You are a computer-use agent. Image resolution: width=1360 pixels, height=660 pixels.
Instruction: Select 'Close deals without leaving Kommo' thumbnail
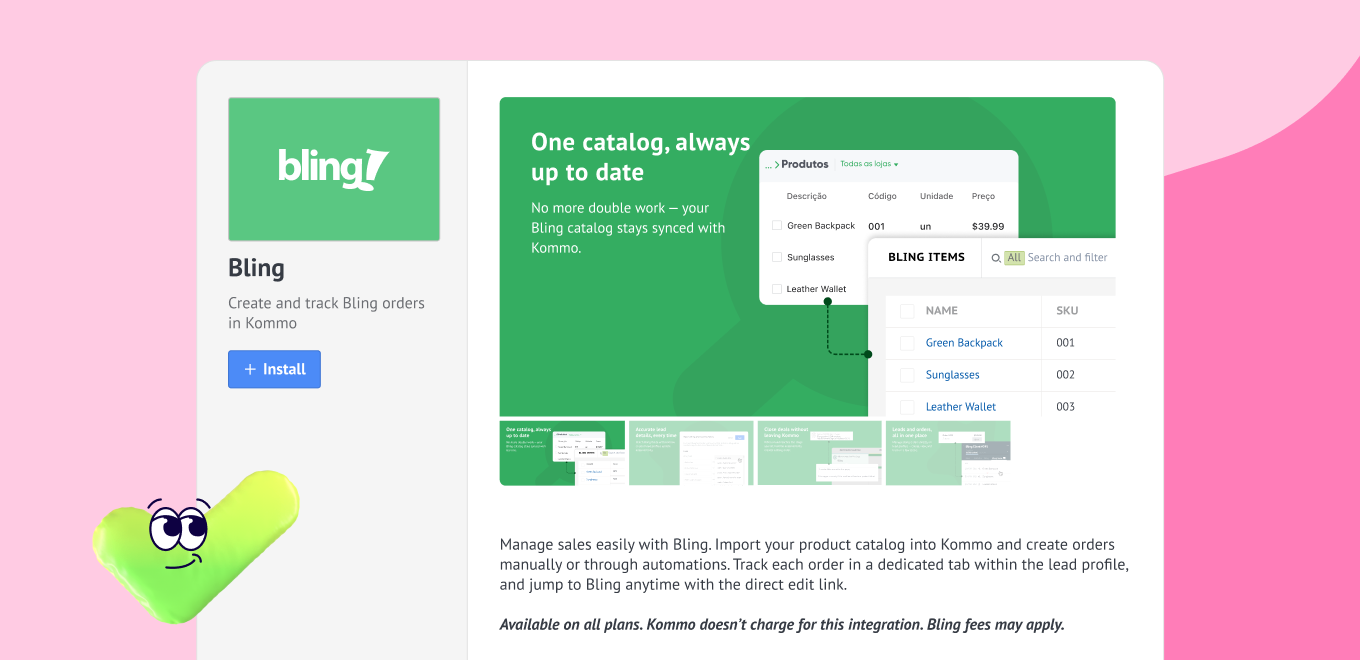click(x=819, y=453)
